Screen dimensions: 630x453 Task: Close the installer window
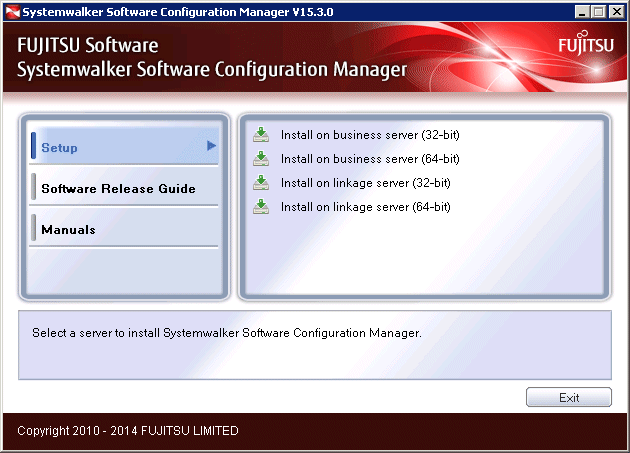(x=617, y=11)
